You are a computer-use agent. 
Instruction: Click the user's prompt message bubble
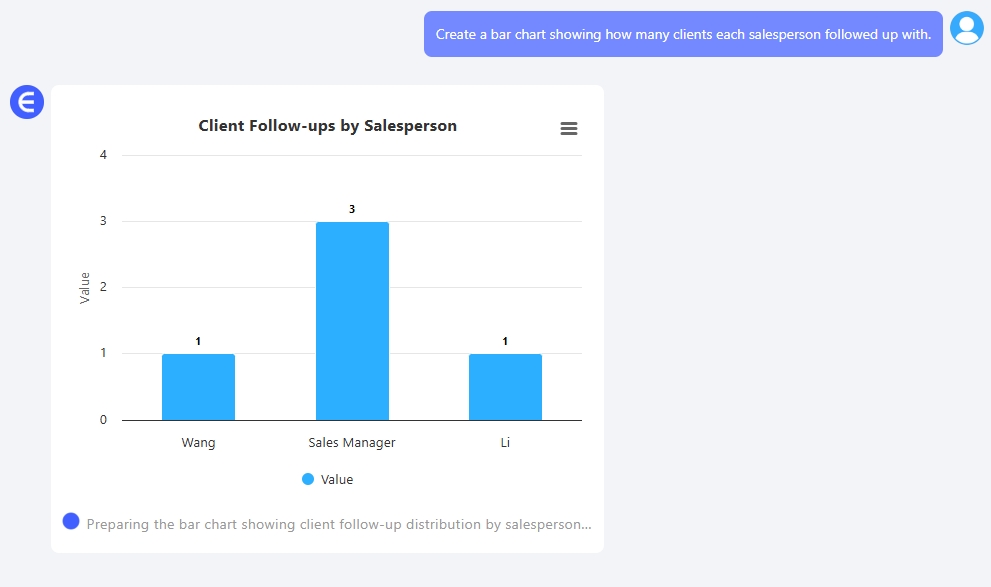pos(683,34)
